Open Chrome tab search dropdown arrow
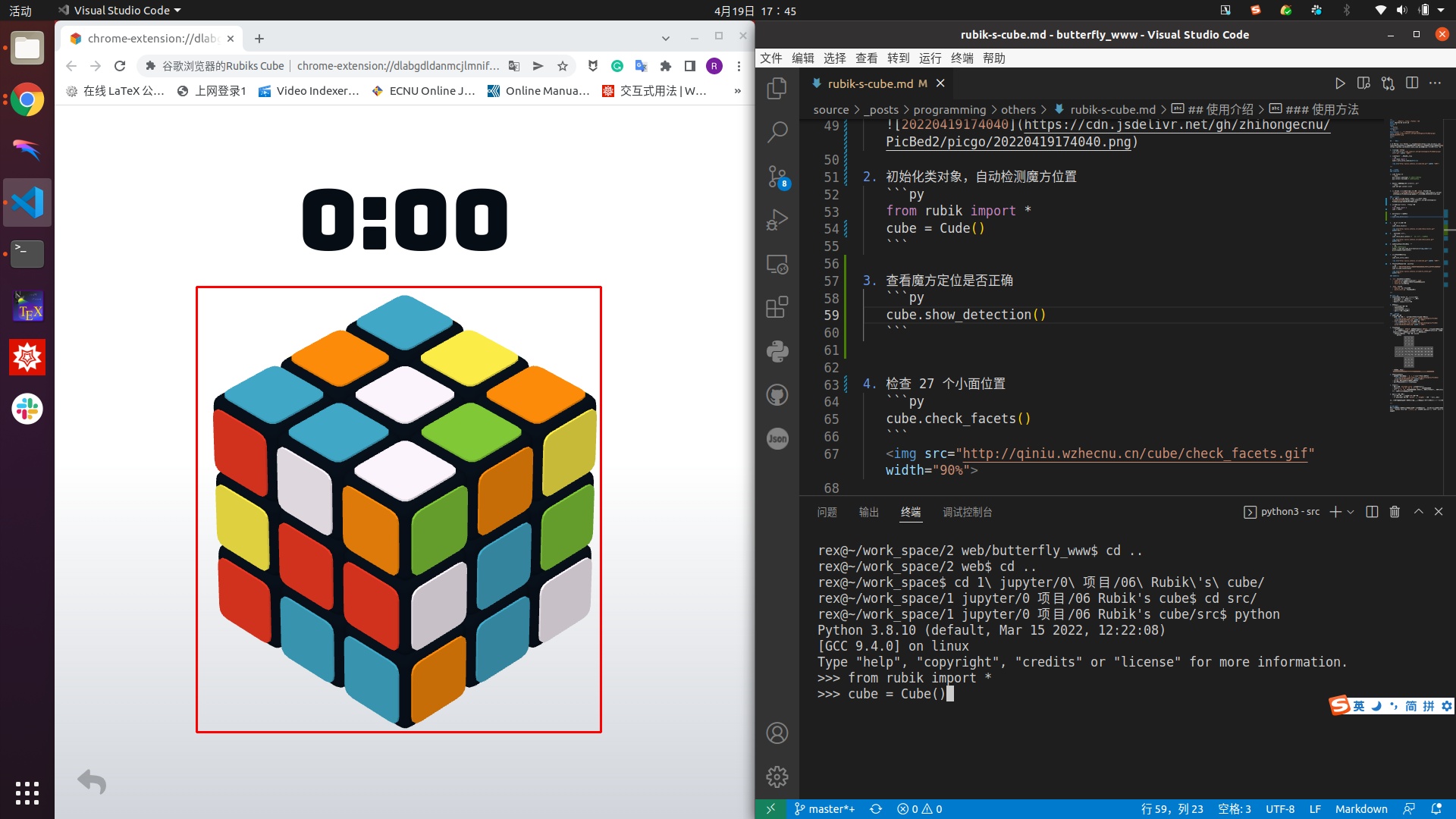The height and width of the screenshot is (819, 1456). [x=665, y=38]
